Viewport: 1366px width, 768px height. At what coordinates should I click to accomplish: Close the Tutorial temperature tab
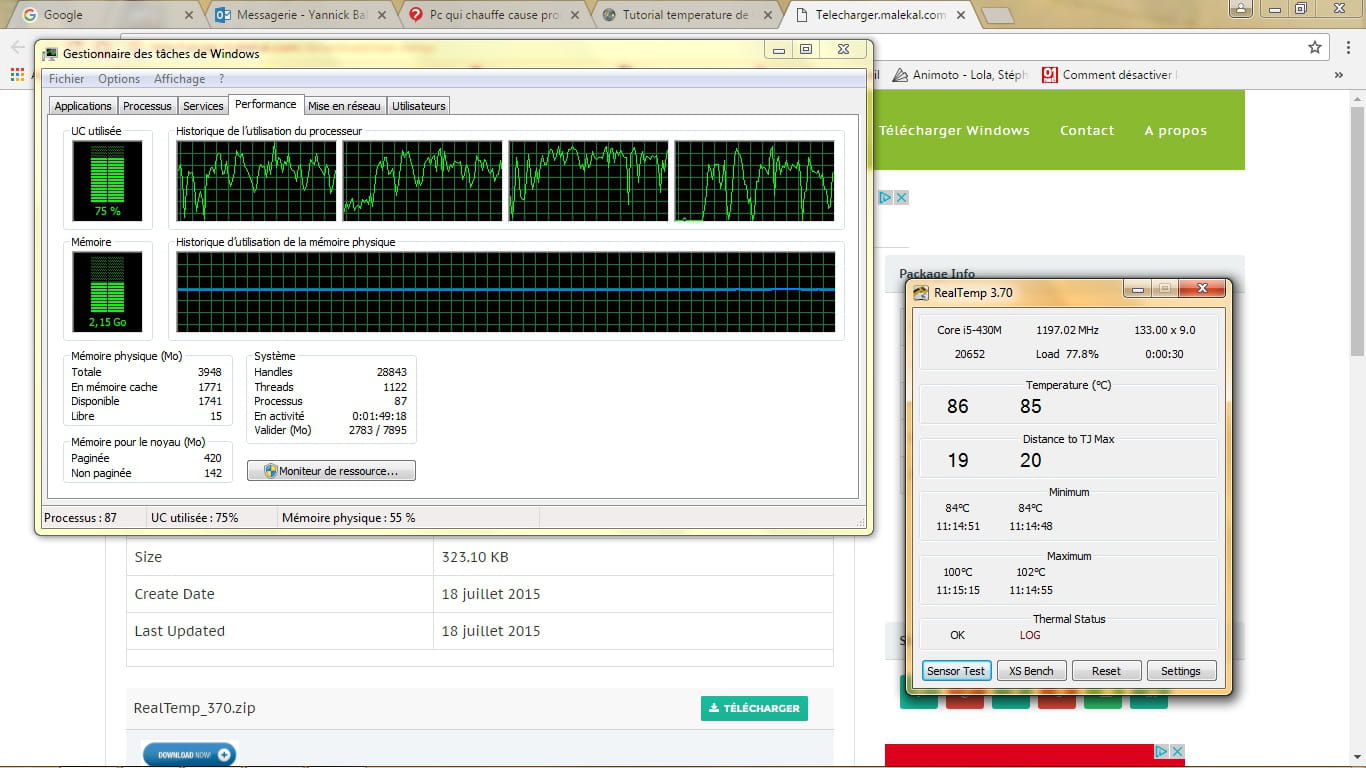coord(768,15)
